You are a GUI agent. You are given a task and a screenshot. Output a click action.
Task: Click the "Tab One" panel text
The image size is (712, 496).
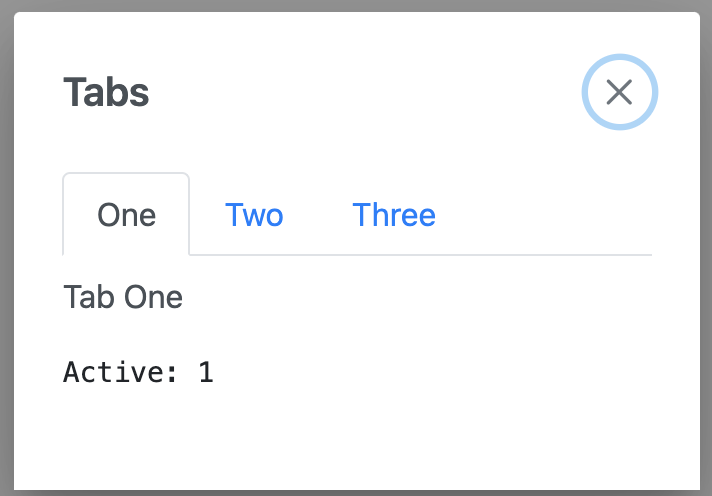pyautogui.click(x=123, y=297)
